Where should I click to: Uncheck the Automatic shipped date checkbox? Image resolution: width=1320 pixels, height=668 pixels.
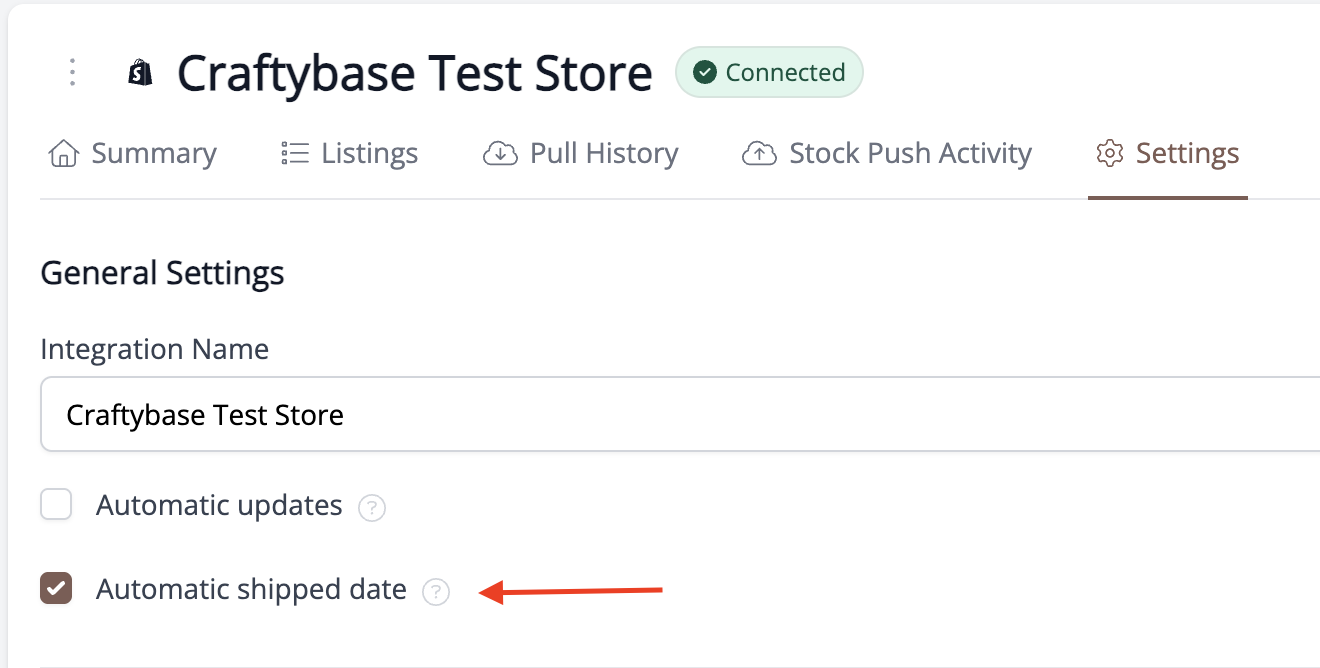[x=56, y=589]
